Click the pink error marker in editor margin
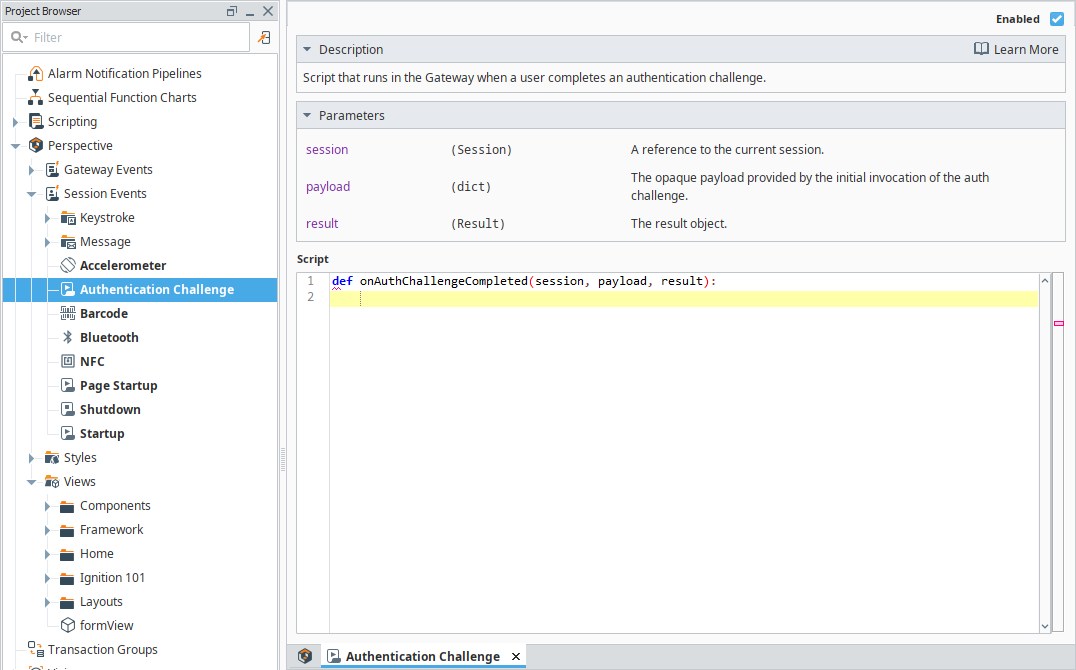1076x670 pixels. point(1058,323)
